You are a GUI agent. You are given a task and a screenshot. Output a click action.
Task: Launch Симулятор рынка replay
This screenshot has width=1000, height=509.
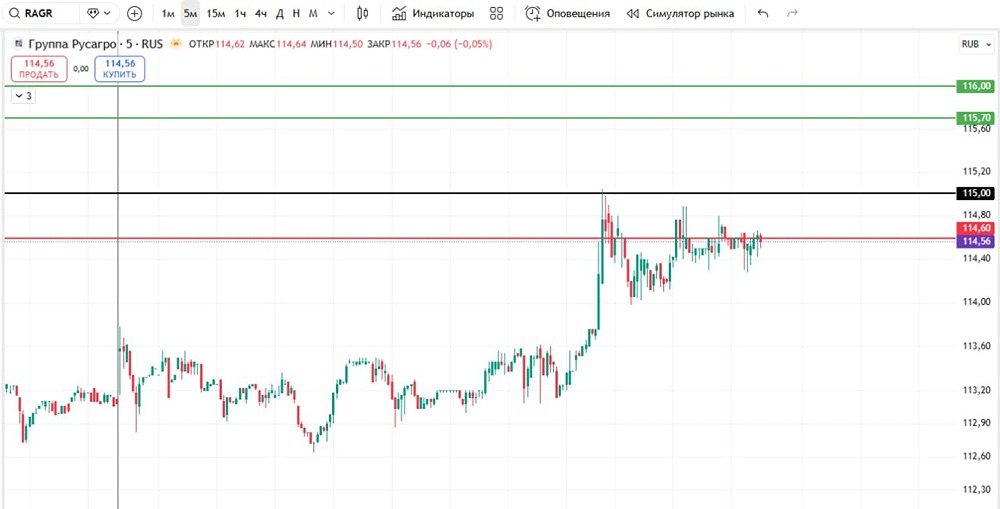[x=680, y=13]
